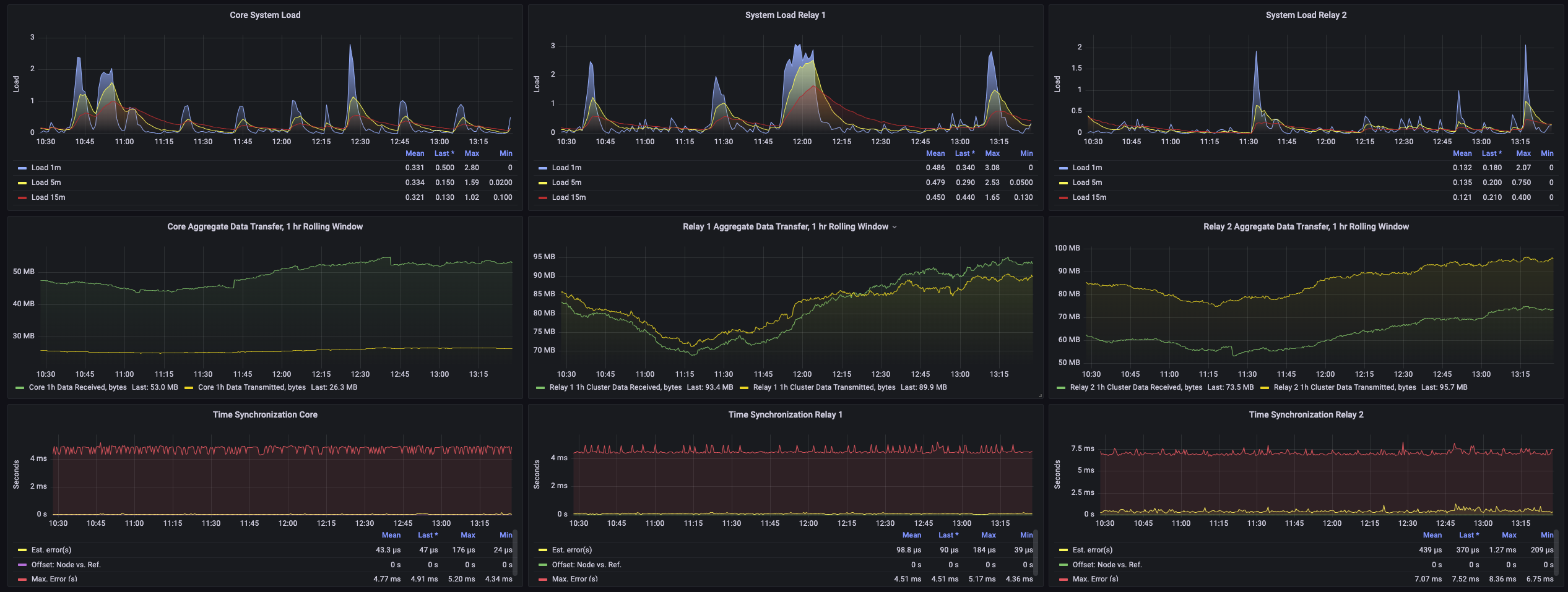Sort Core System Load legend by Mean column
1568x592 pixels.
click(415, 153)
